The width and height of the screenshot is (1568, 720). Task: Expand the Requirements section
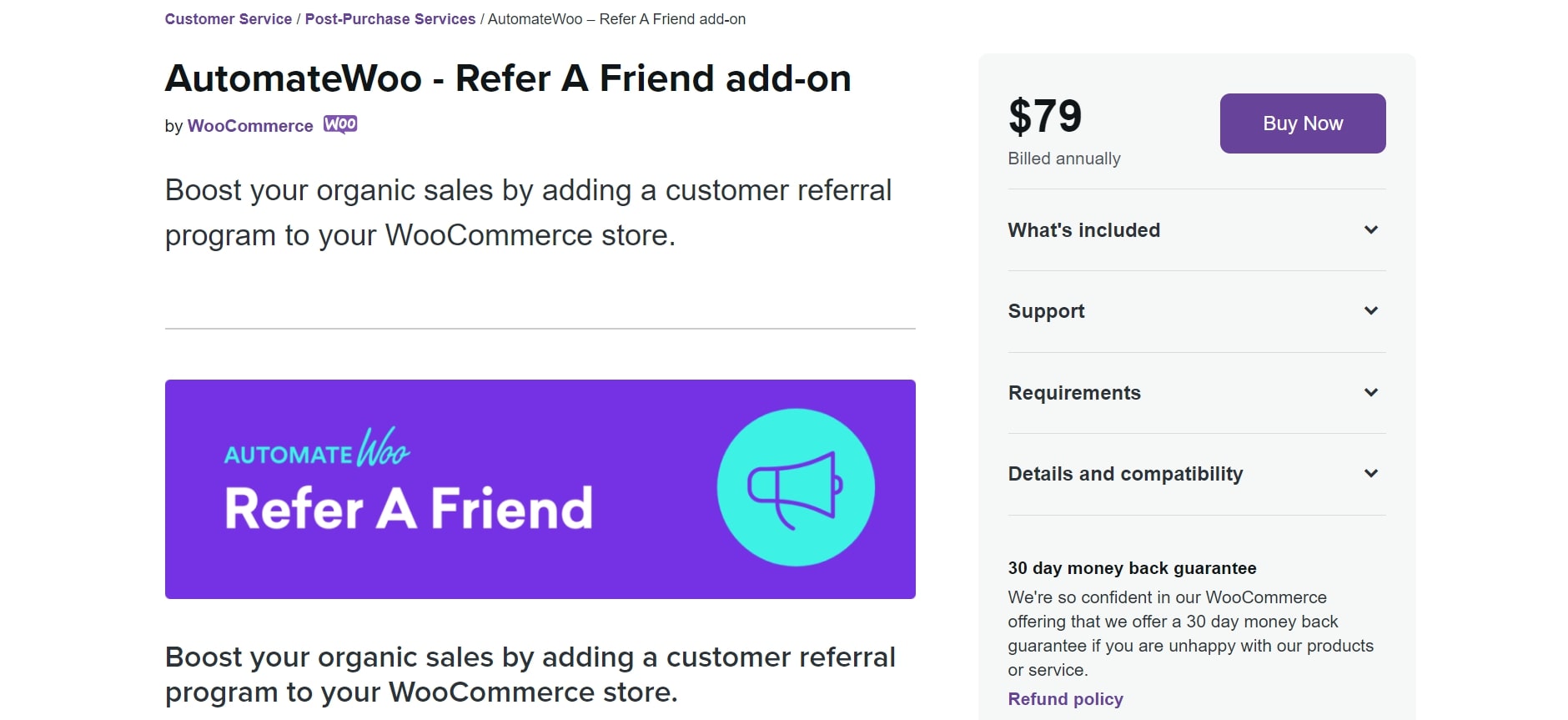(1197, 393)
